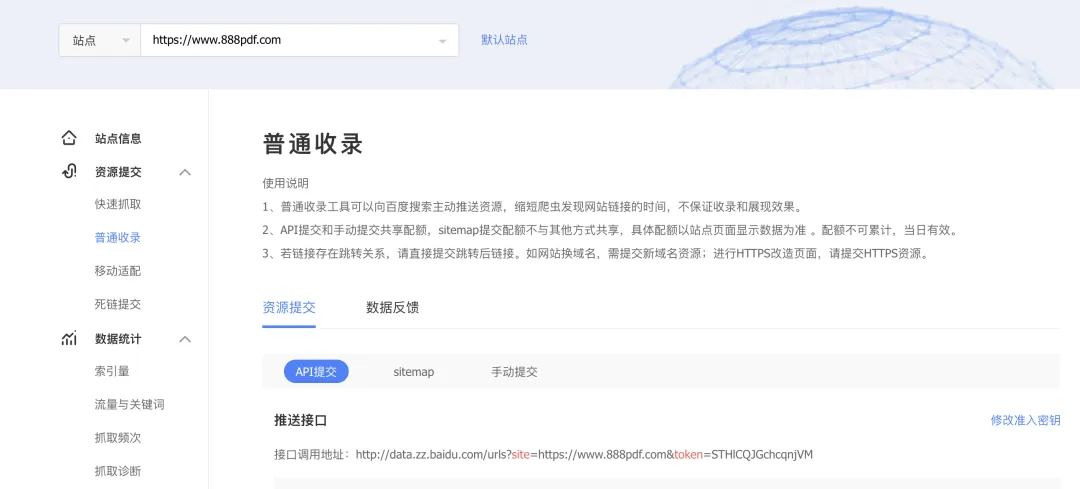
Task: Switch to the 数据反馈 tab
Action: [393, 308]
